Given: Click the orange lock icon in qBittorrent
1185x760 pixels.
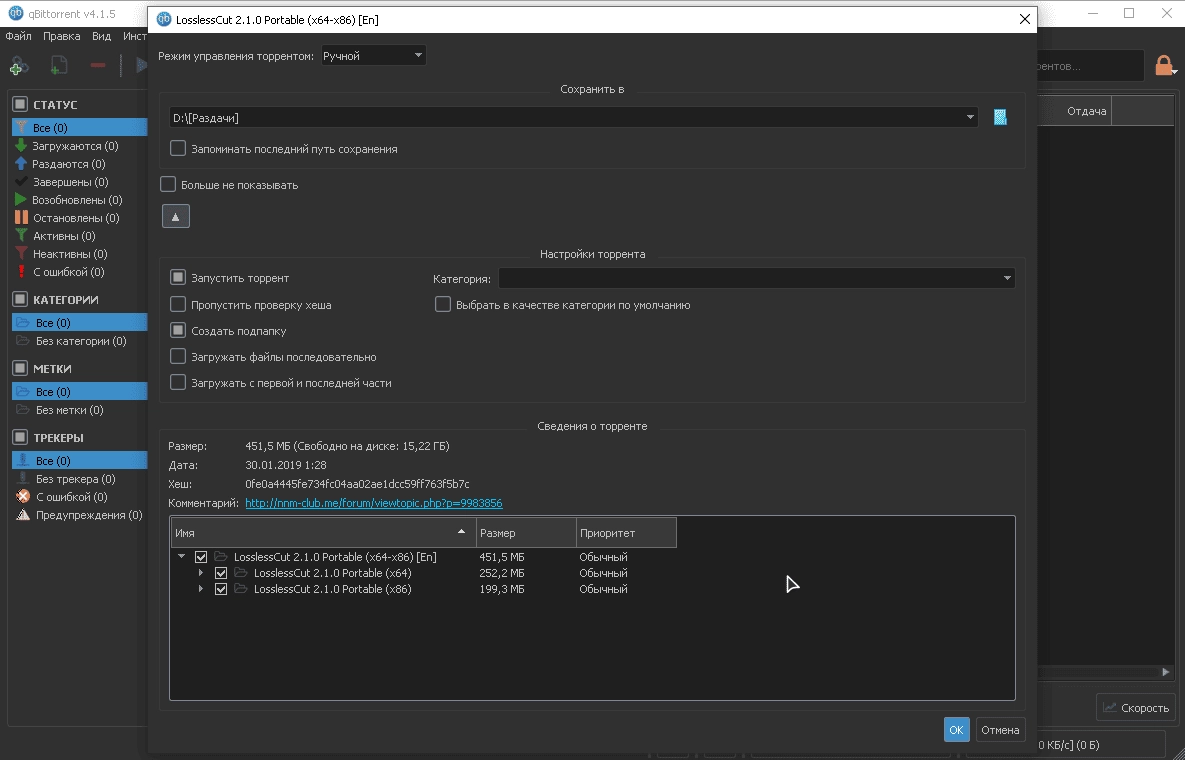Looking at the screenshot, I should click(1165, 66).
